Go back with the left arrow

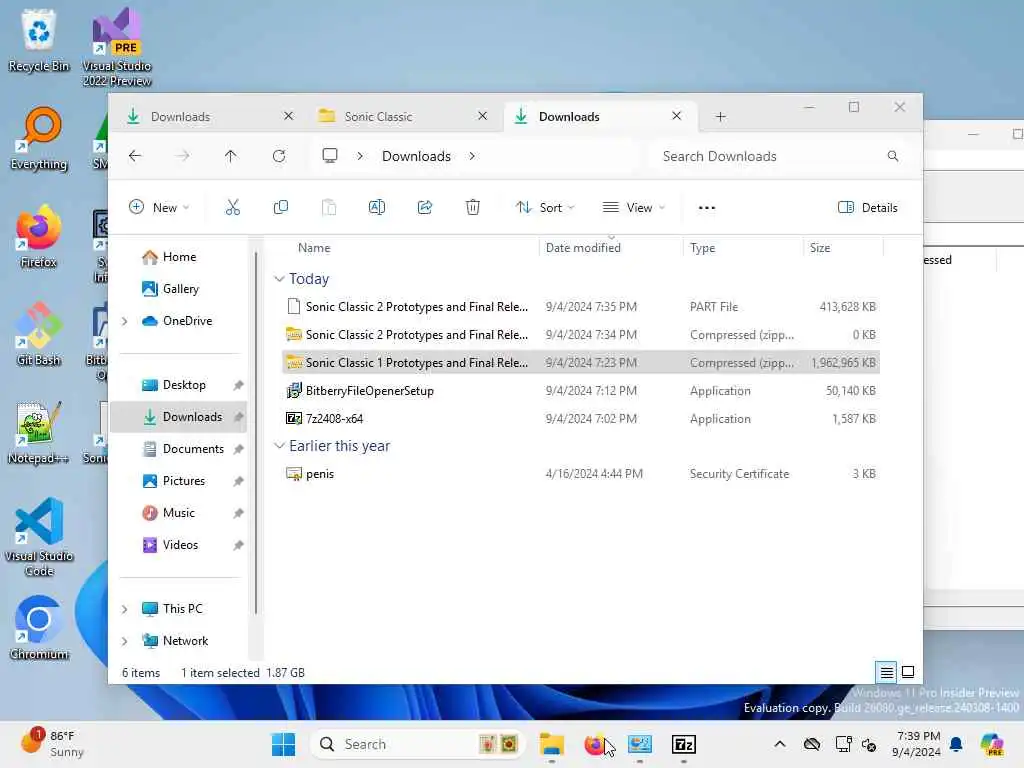135,156
